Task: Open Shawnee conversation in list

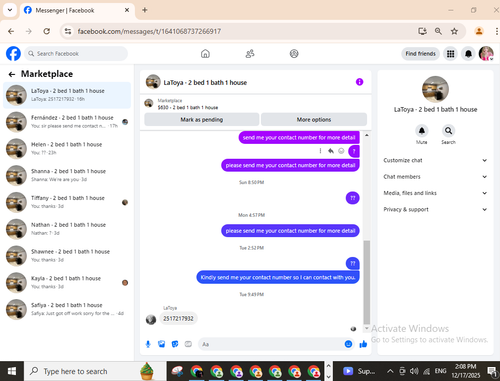Action: click(x=67, y=256)
